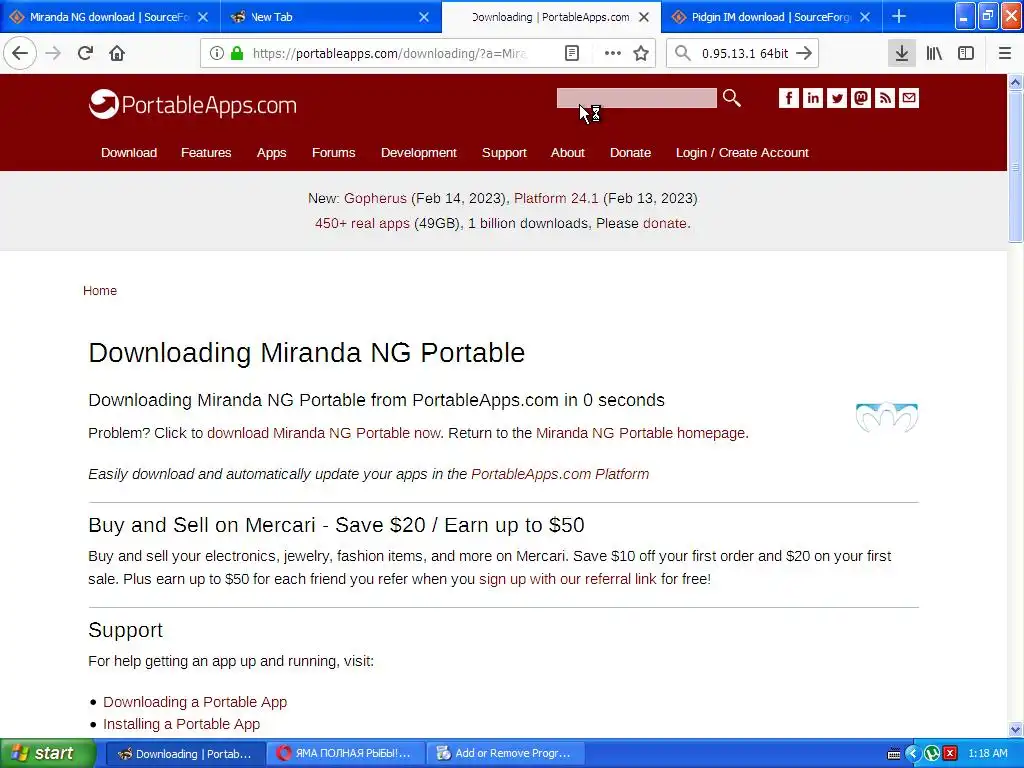Close the Miranda NG SourceForge tab
This screenshot has height=768, width=1024.
point(203,17)
